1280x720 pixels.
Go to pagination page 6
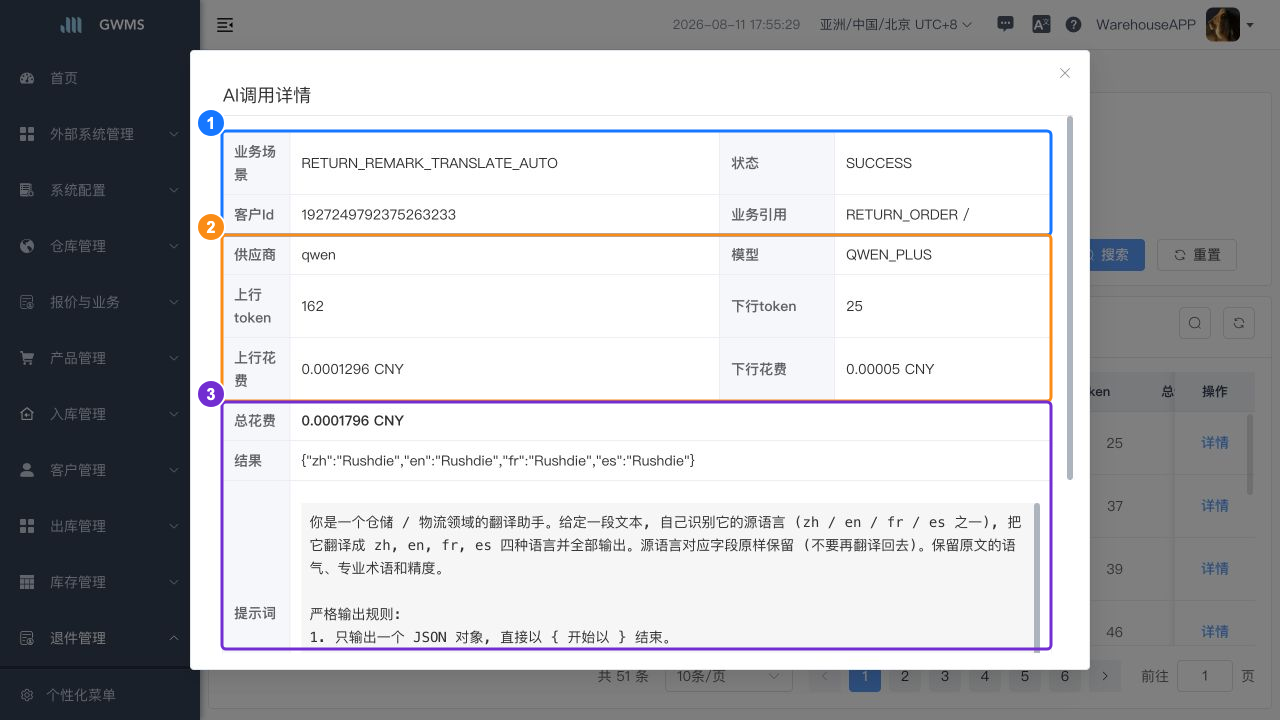coord(1065,677)
